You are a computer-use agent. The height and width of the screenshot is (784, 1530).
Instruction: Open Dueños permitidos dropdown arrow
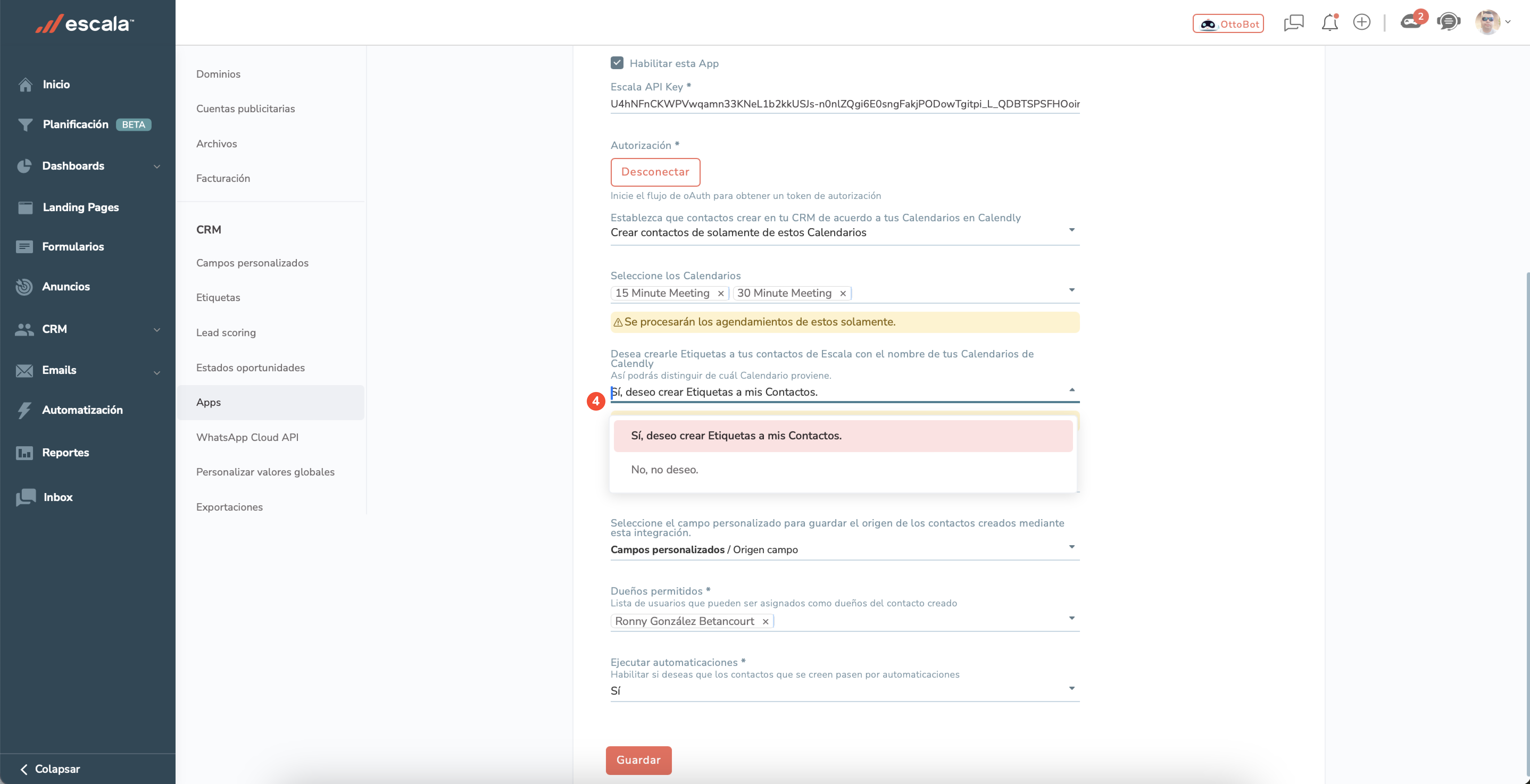point(1071,618)
